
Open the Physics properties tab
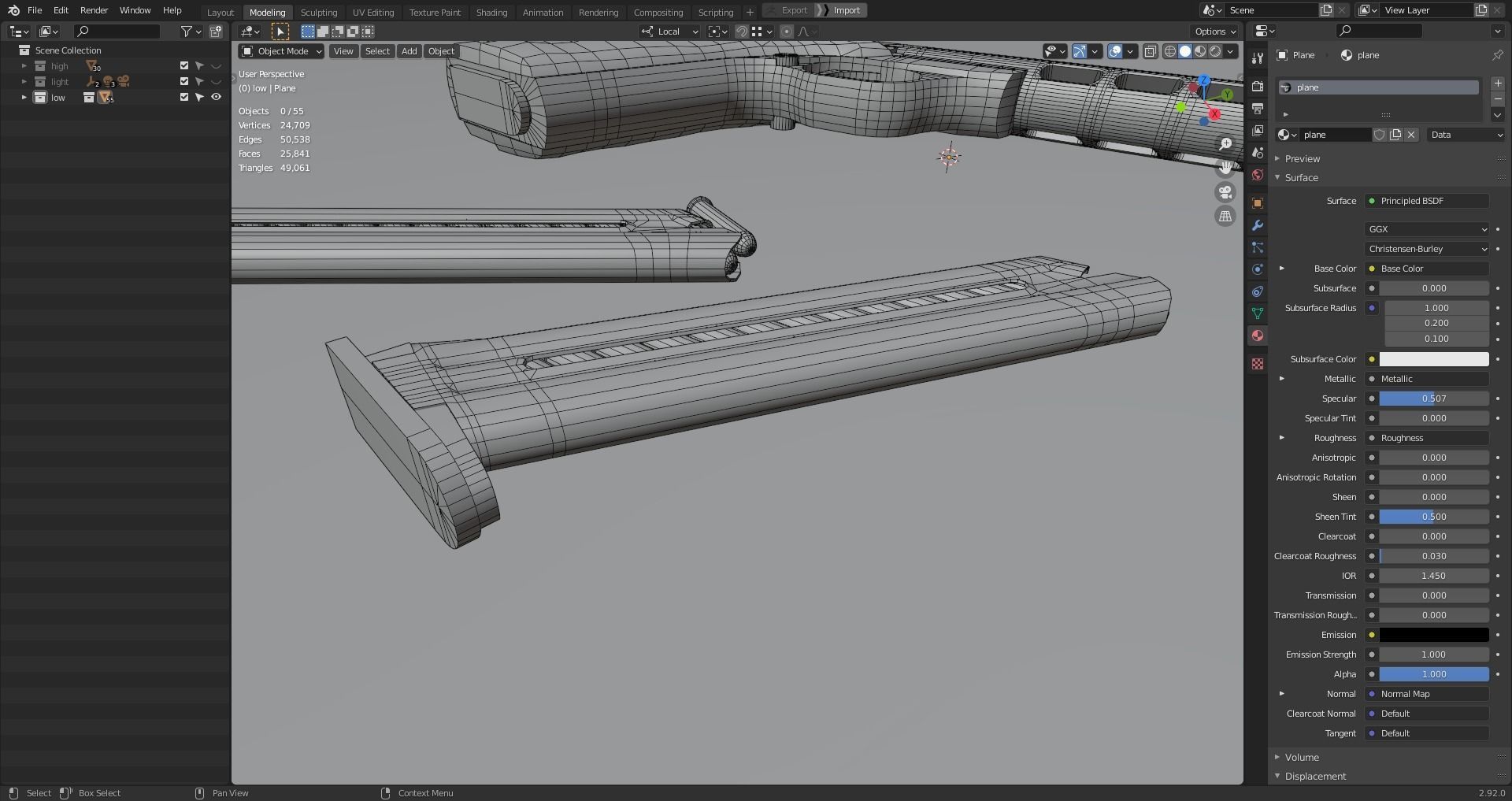tap(1258, 269)
